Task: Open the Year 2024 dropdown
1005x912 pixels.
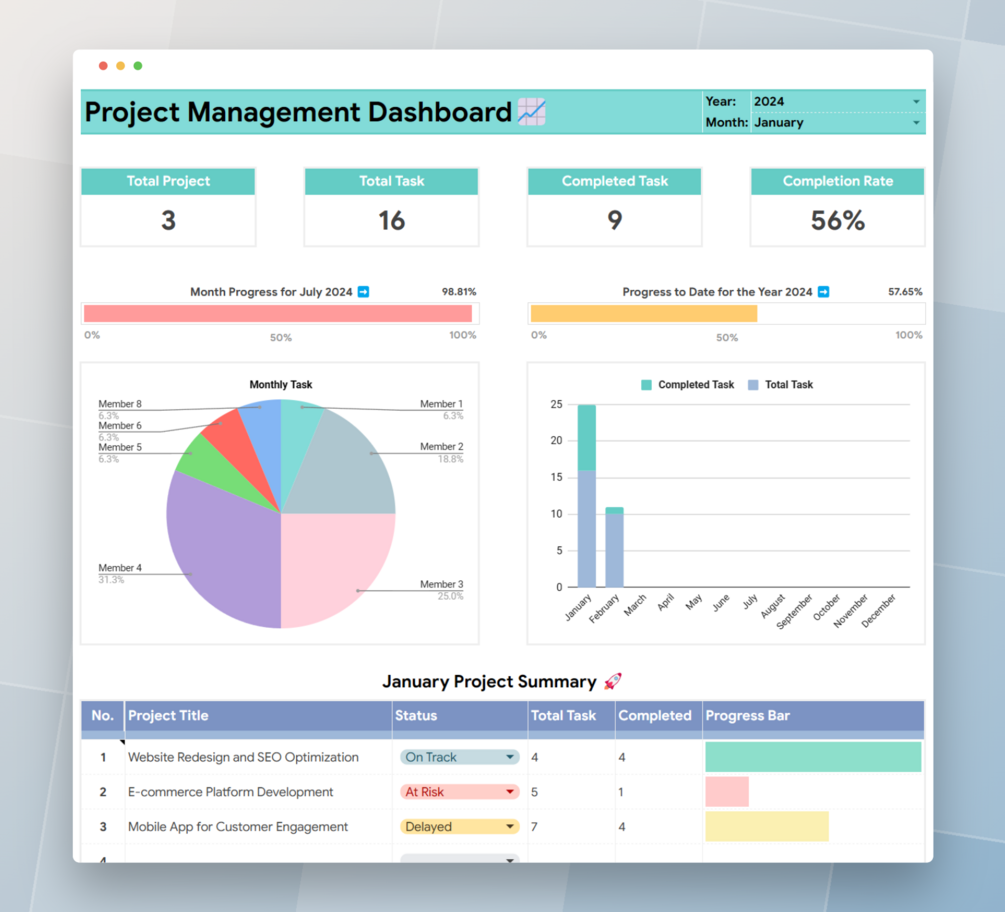Action: tap(838, 101)
